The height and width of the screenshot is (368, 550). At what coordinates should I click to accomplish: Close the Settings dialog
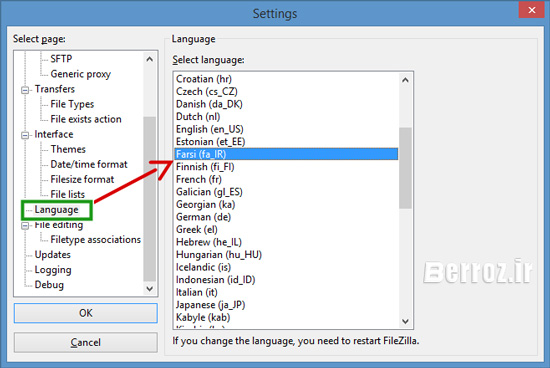[x=531, y=10]
